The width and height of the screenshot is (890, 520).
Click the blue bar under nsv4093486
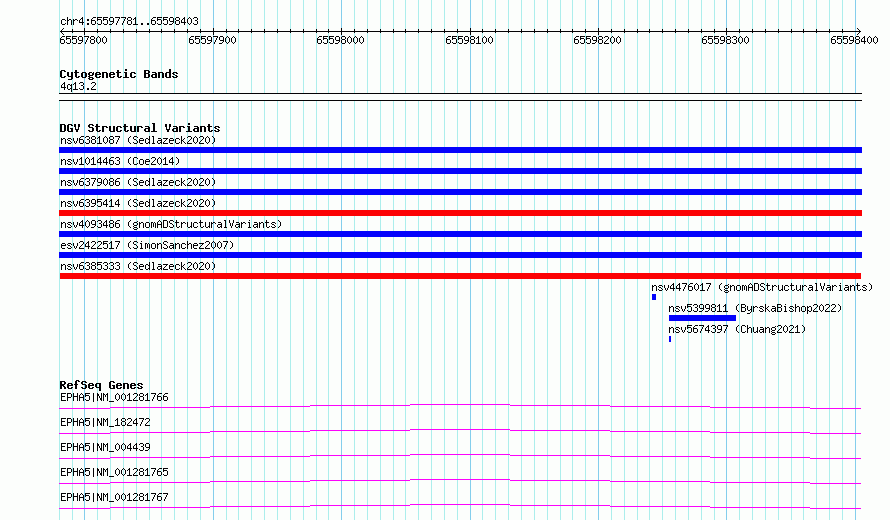(460, 234)
